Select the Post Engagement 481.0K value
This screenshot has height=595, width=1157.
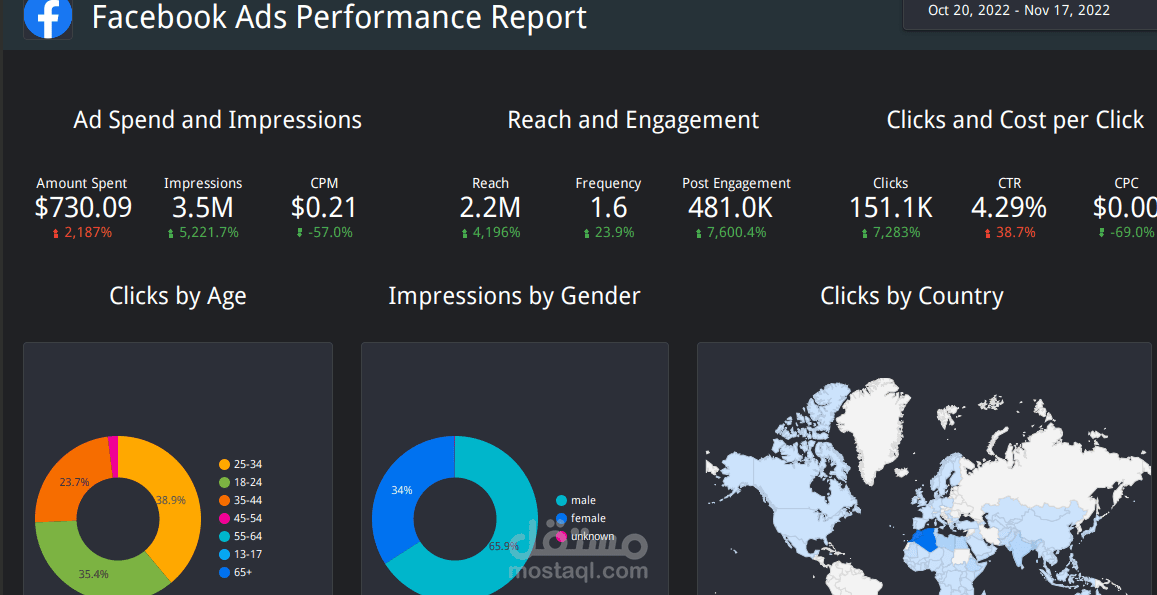(731, 208)
